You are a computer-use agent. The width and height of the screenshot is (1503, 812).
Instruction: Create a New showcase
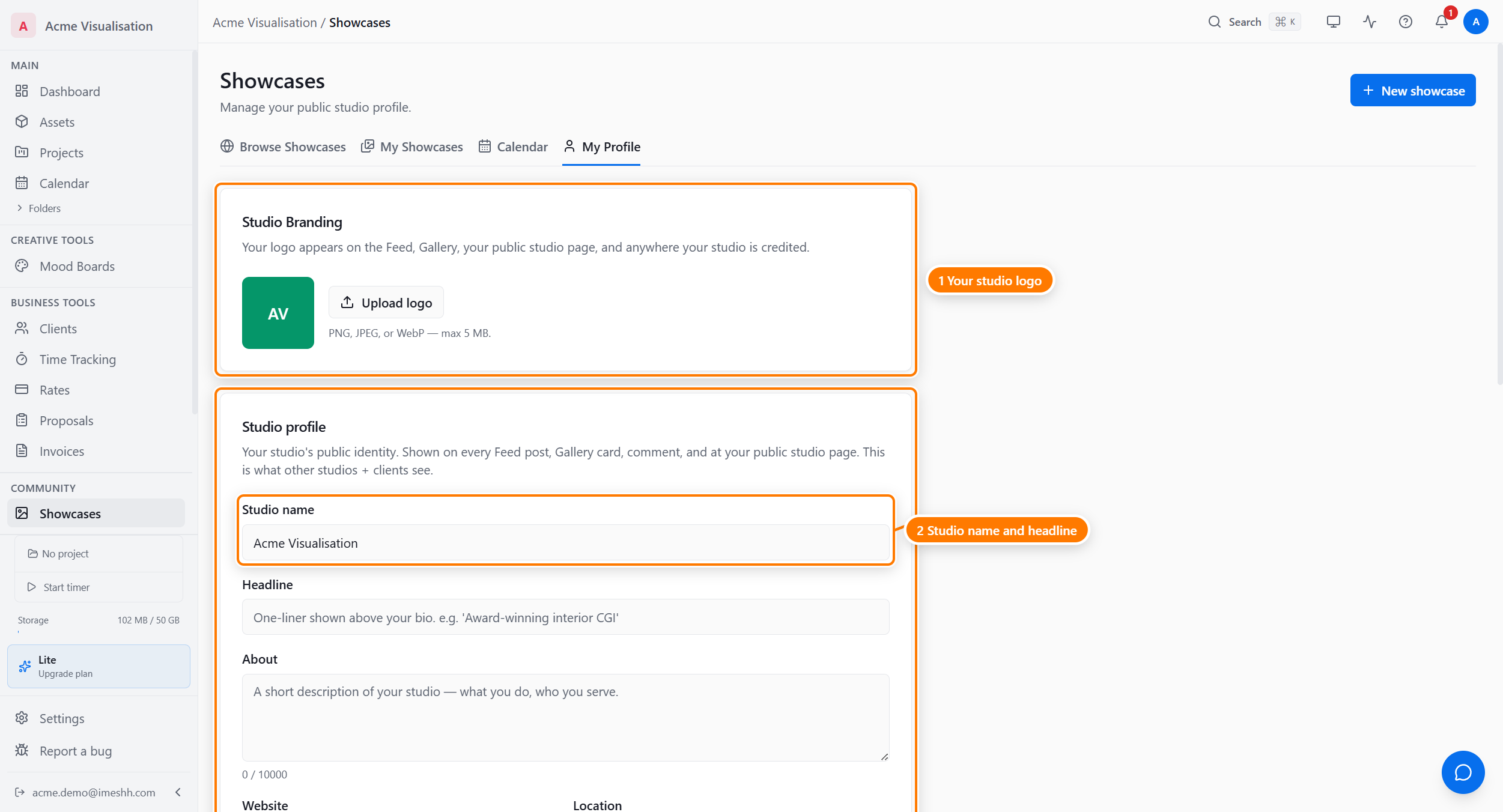1413,90
